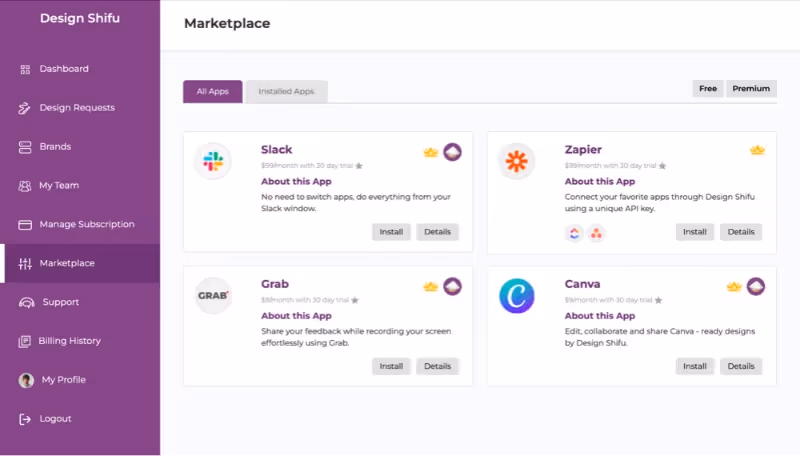Click the Design Requests pen icon
The image size is (800, 456).
coord(24,108)
